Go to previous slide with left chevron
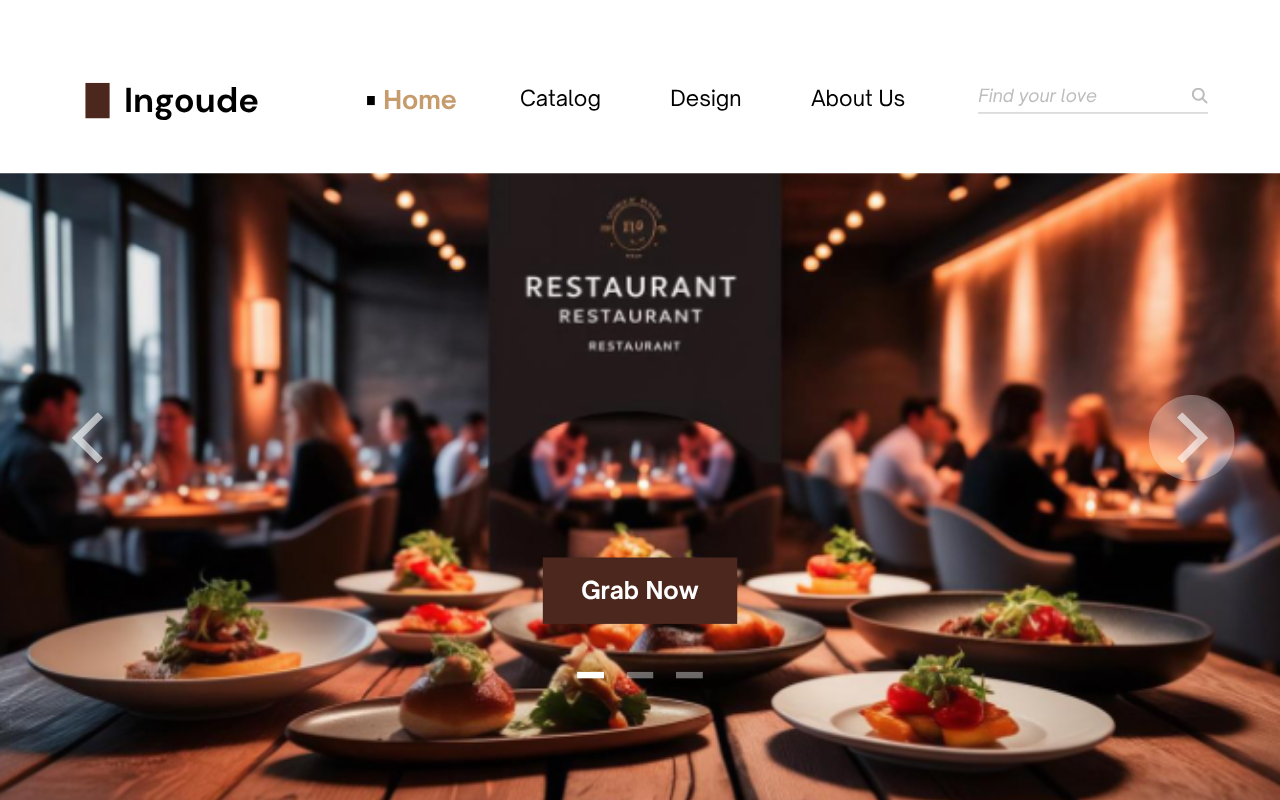1280x800 pixels. pos(88,438)
